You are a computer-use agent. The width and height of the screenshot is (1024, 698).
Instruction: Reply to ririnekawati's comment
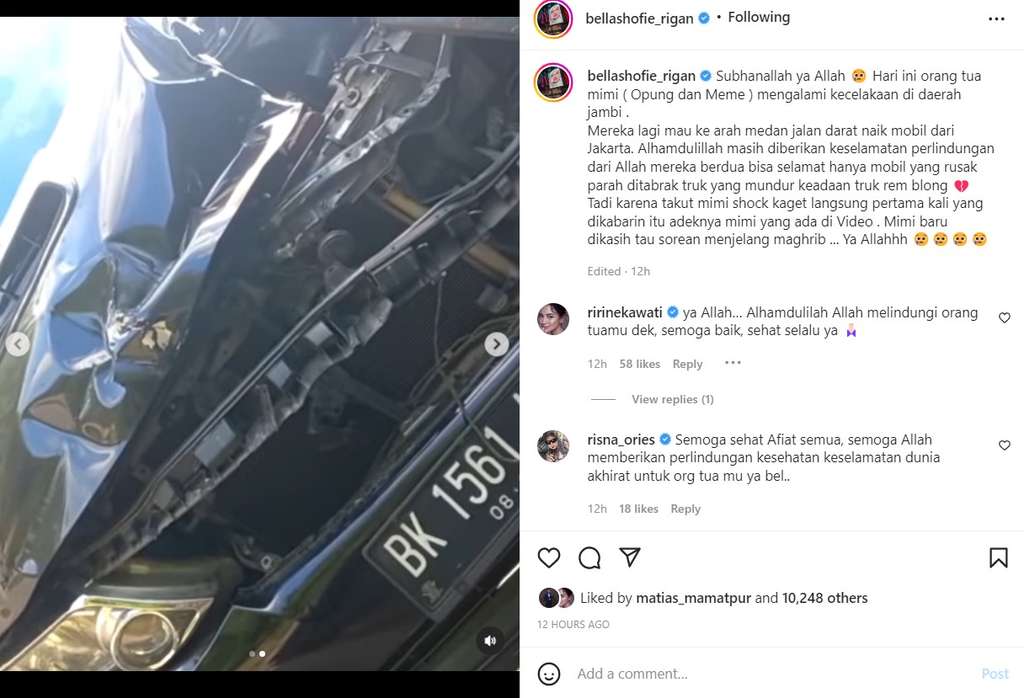point(687,364)
